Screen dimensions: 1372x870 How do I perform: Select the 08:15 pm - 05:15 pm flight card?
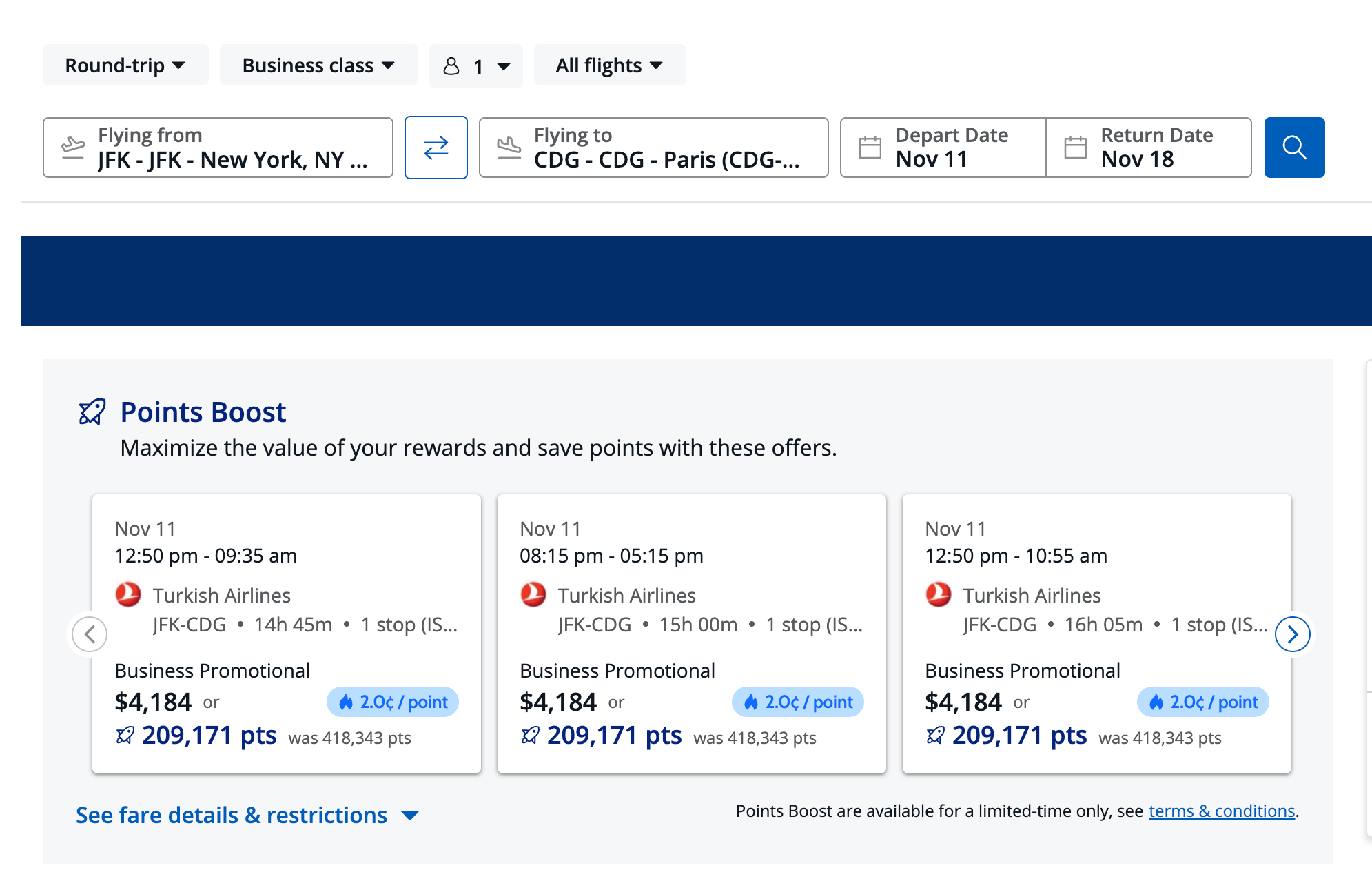[692, 634]
